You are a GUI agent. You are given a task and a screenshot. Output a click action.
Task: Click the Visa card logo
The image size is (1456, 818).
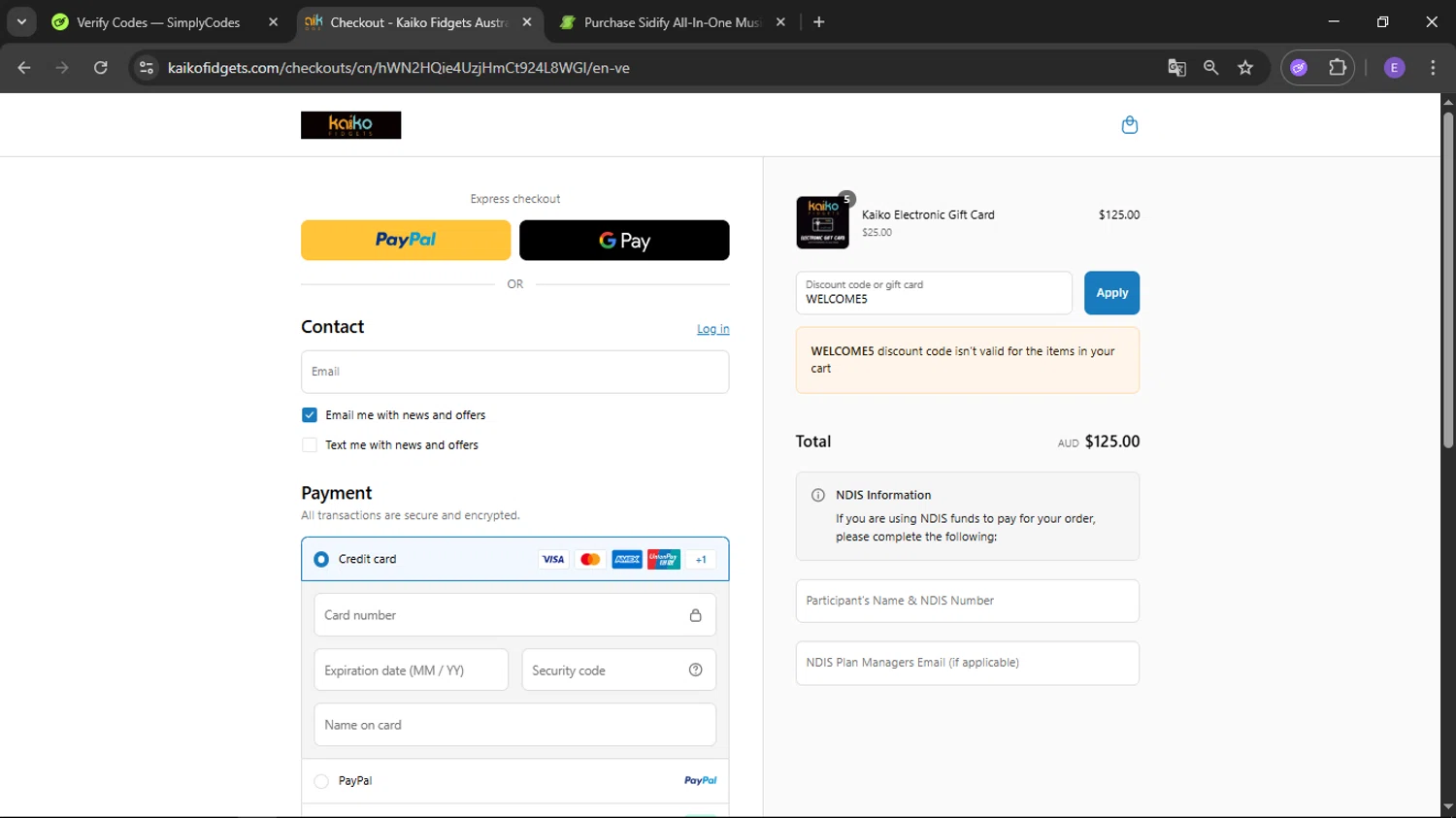coord(553,559)
